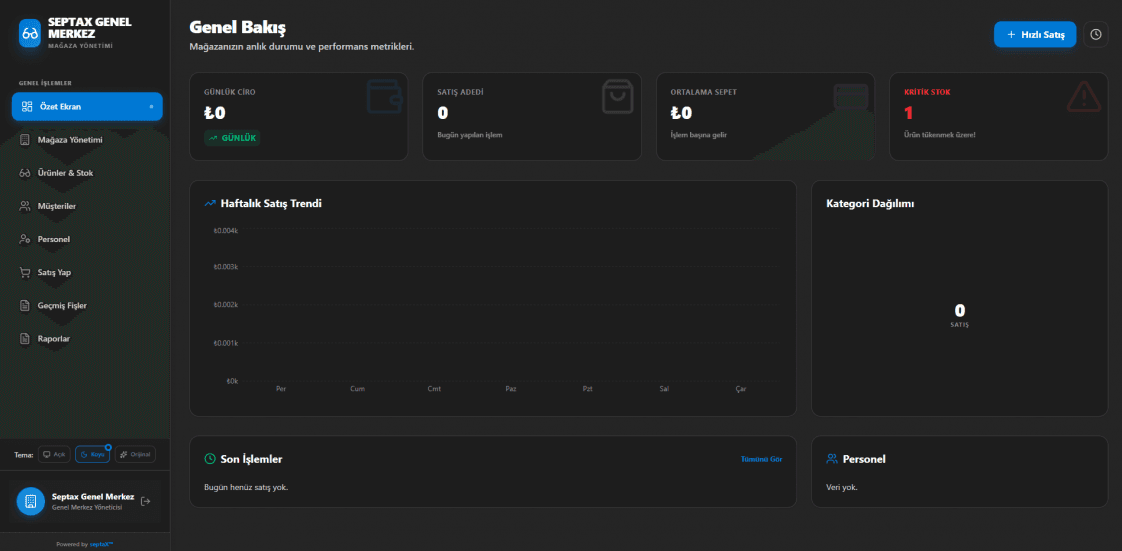The image size is (1122, 551).
Task: Click the Septax glasses logo icon
Action: [x=30, y=33]
